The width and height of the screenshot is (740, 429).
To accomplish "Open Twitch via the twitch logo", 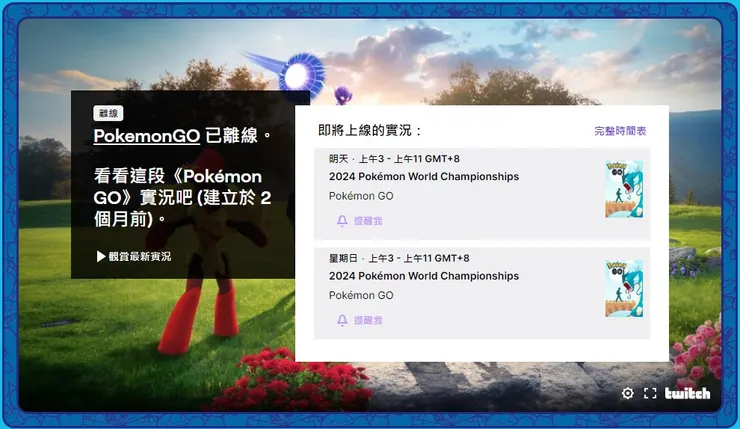I will [687, 393].
